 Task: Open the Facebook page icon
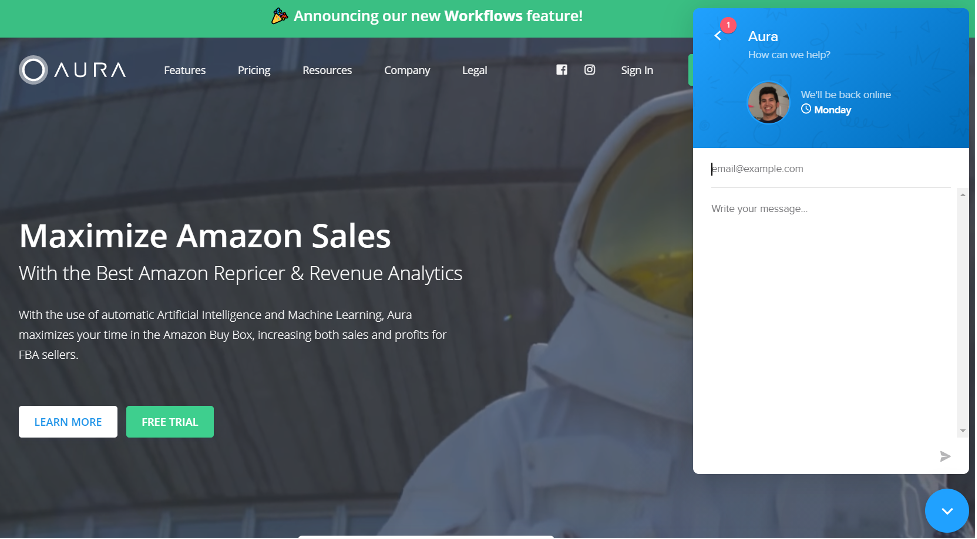(561, 70)
